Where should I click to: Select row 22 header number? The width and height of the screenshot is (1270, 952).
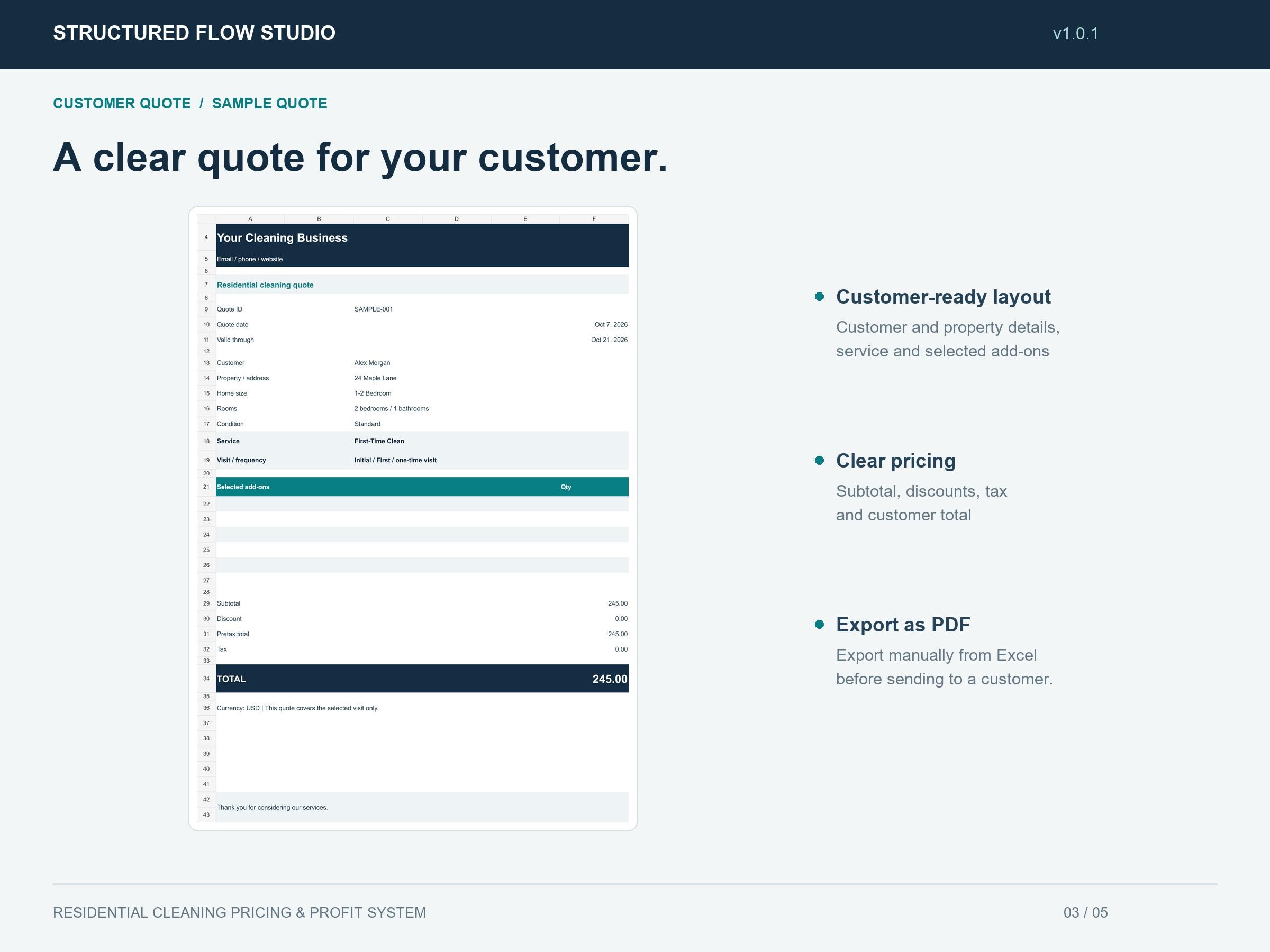(x=206, y=504)
